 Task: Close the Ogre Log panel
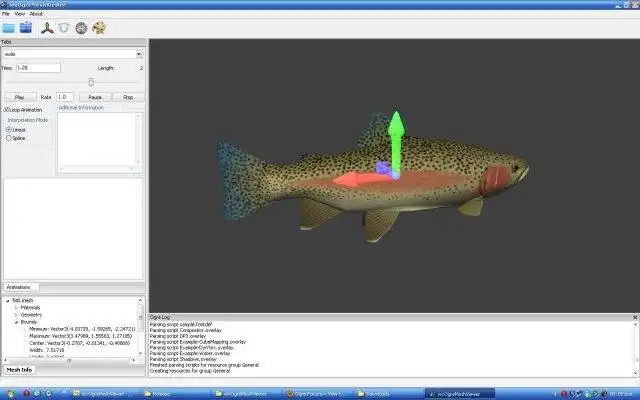coord(635,317)
